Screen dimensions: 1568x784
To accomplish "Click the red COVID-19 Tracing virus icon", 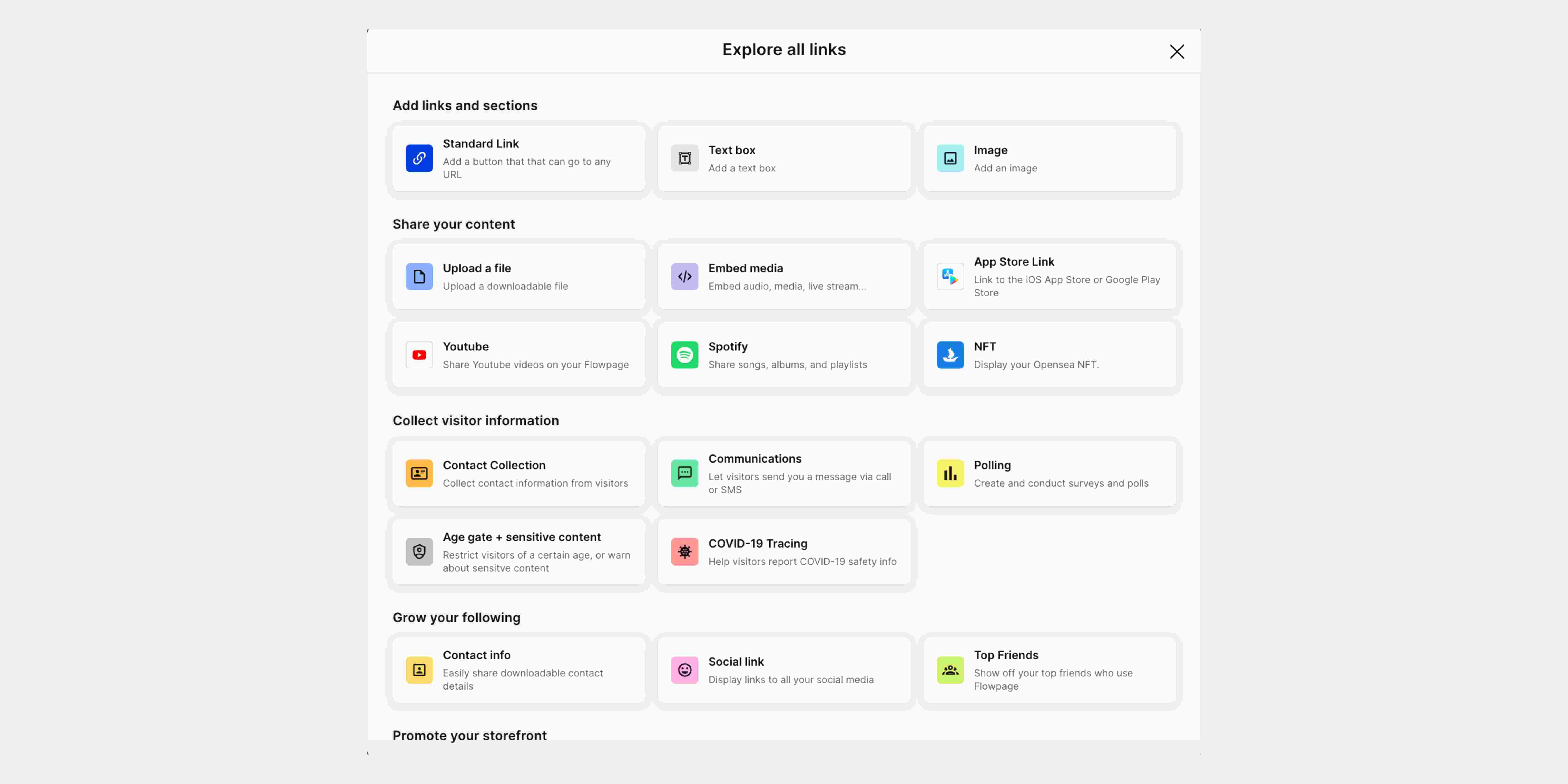I will coord(685,551).
